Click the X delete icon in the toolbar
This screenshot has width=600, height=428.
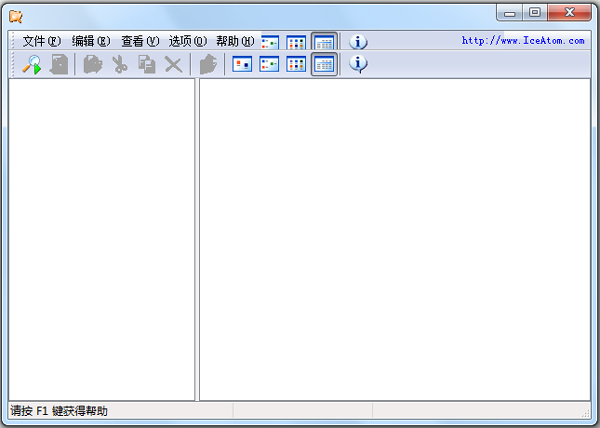click(x=173, y=64)
